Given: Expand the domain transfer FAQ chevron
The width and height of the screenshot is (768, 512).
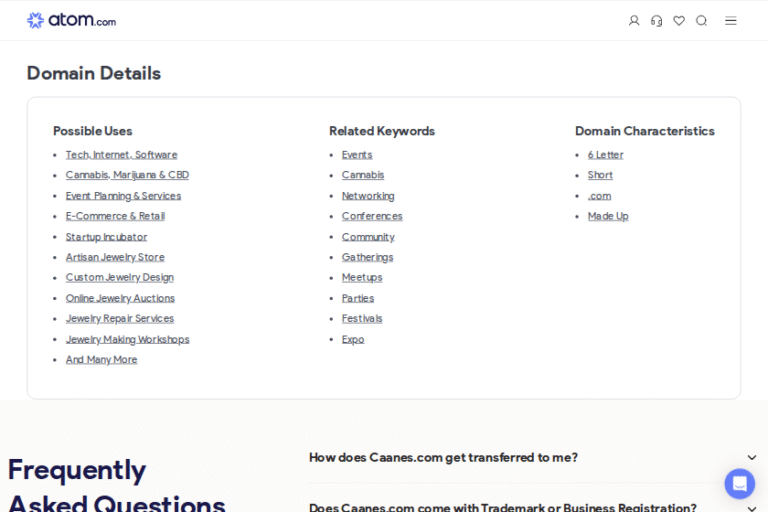Looking at the screenshot, I should 751,458.
